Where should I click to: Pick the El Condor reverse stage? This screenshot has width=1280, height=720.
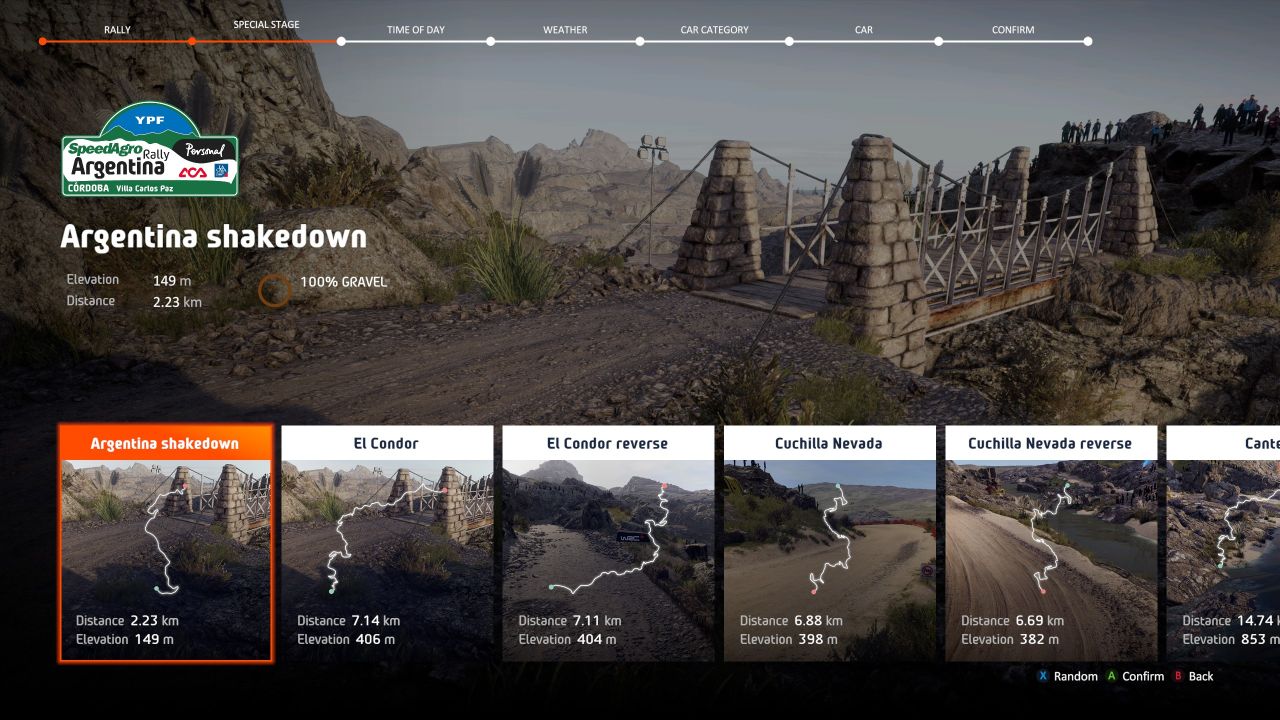click(608, 543)
